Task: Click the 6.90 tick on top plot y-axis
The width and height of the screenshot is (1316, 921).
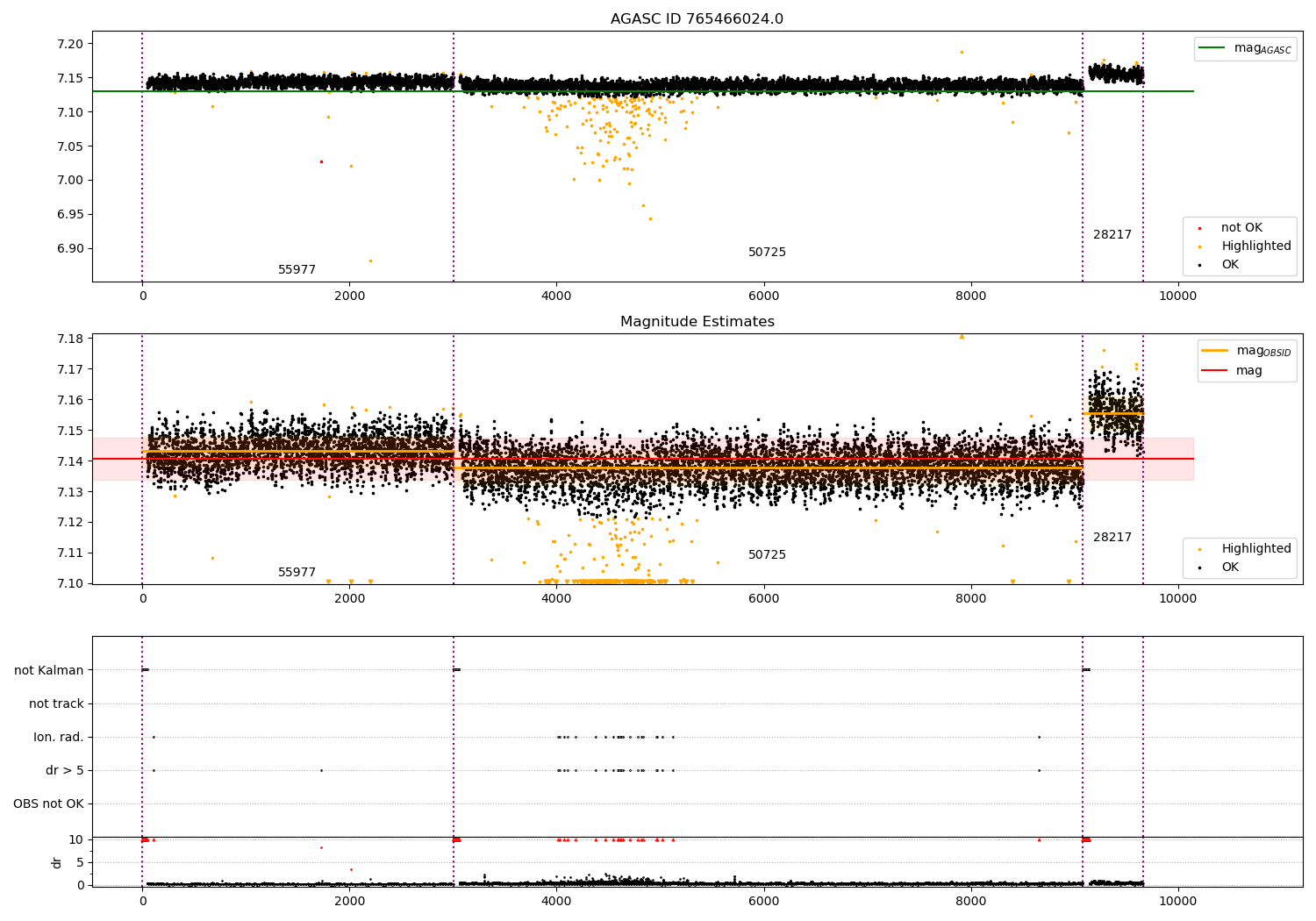Action: [70, 248]
